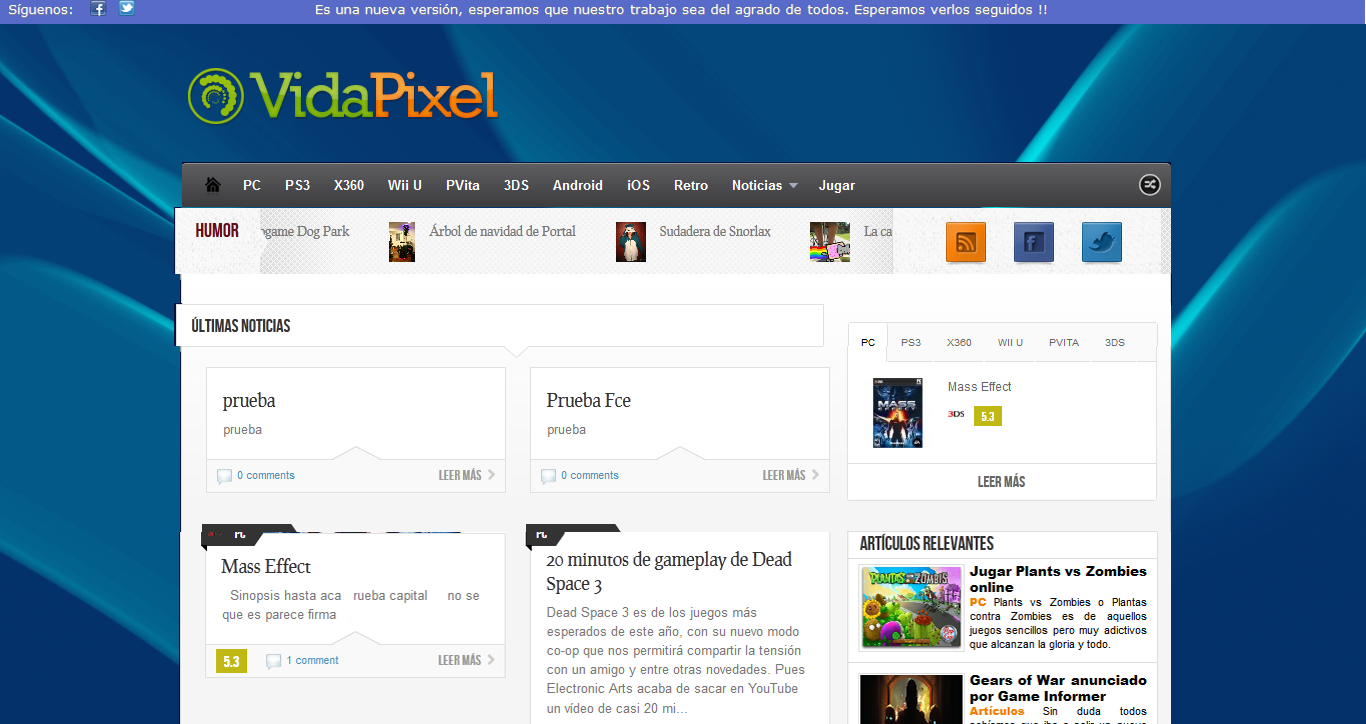The width and height of the screenshot is (1366, 724).
Task: Open Jugar Plants vs Zombies online article
Action: coord(1058,579)
